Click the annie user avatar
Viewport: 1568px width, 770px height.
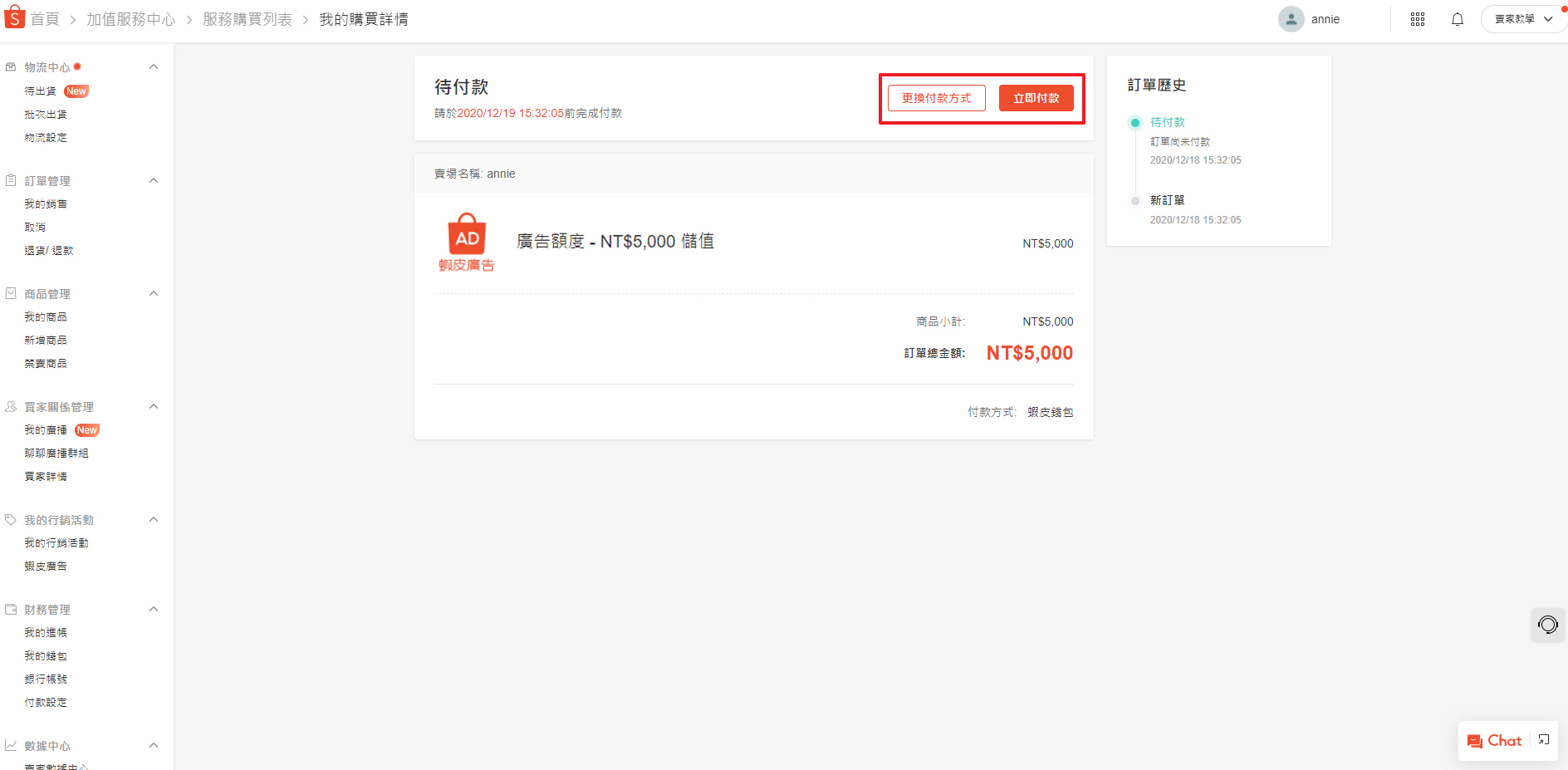pos(1291,19)
